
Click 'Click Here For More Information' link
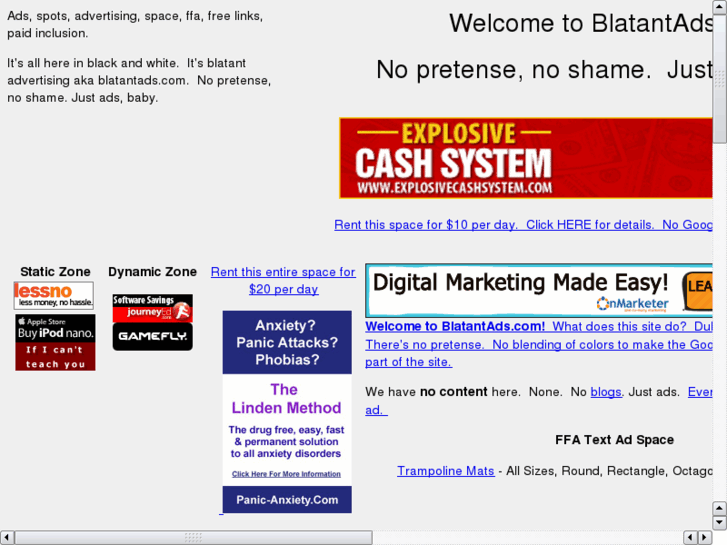click(x=286, y=474)
